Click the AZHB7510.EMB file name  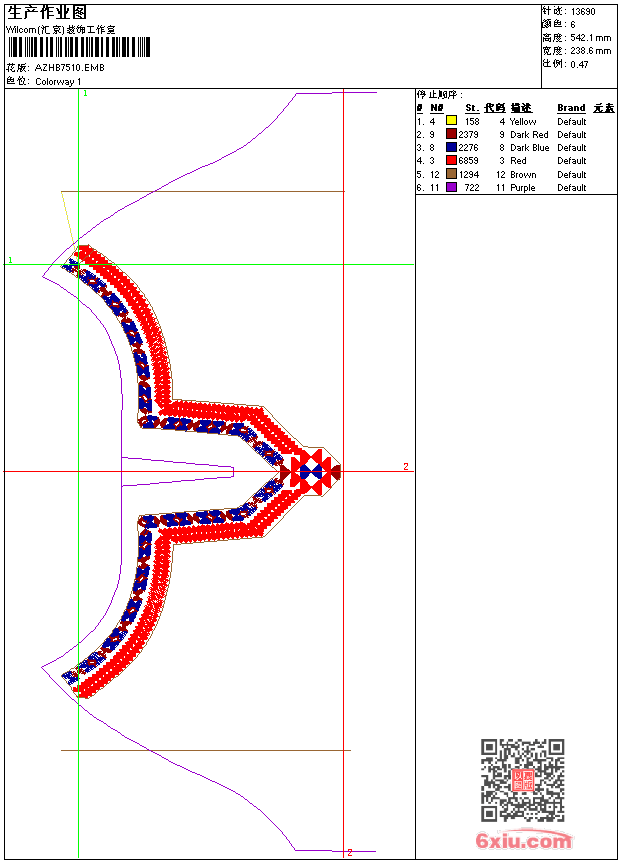[x=70, y=67]
